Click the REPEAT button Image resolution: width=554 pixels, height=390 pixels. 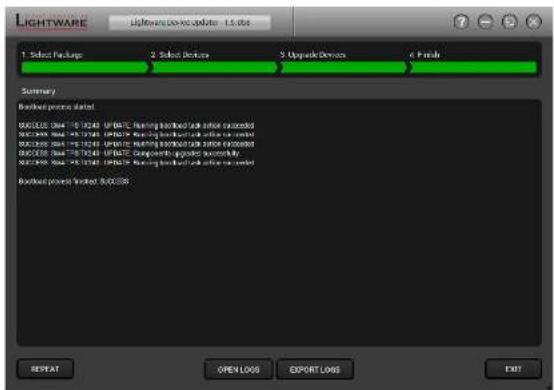[x=45, y=369]
